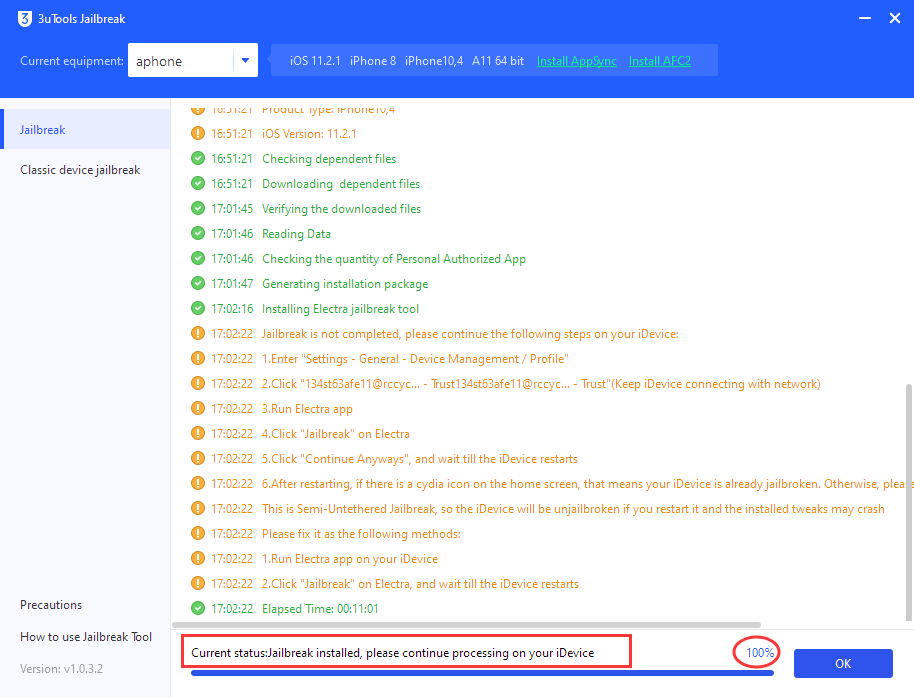
Task: Click check icon for Reading Data
Action: (x=198, y=234)
